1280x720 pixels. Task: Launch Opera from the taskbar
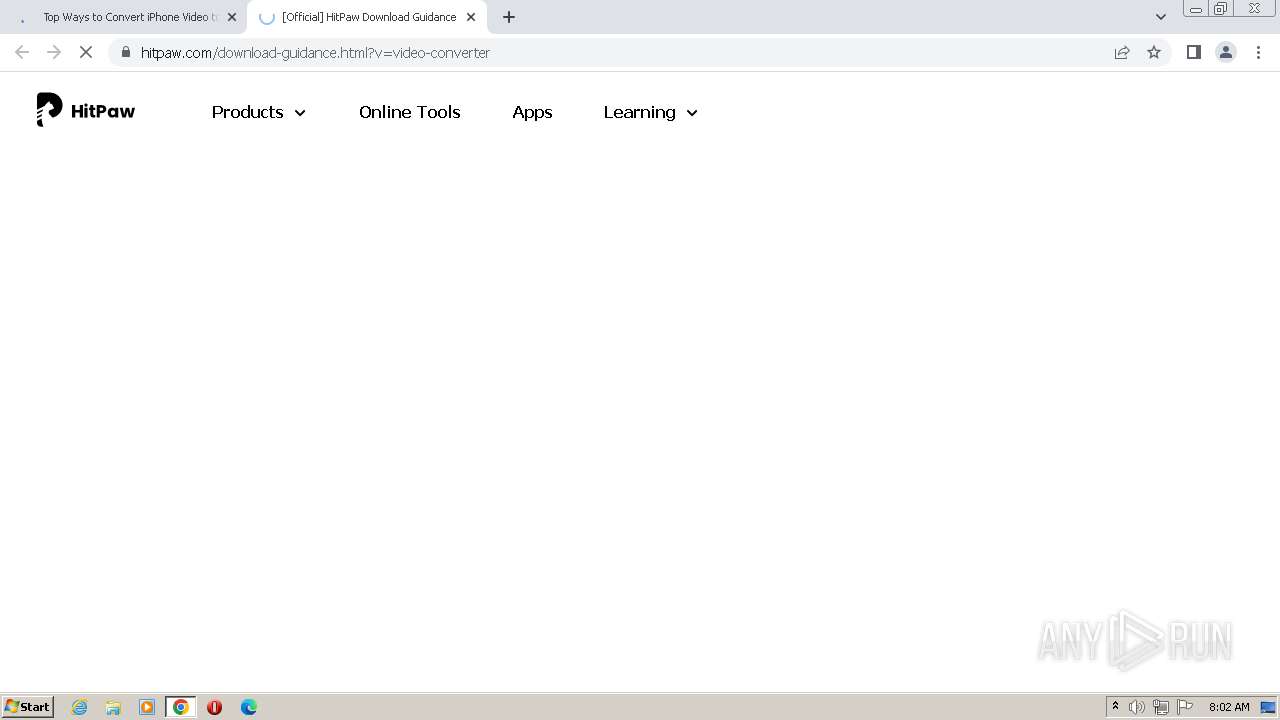[x=214, y=707]
